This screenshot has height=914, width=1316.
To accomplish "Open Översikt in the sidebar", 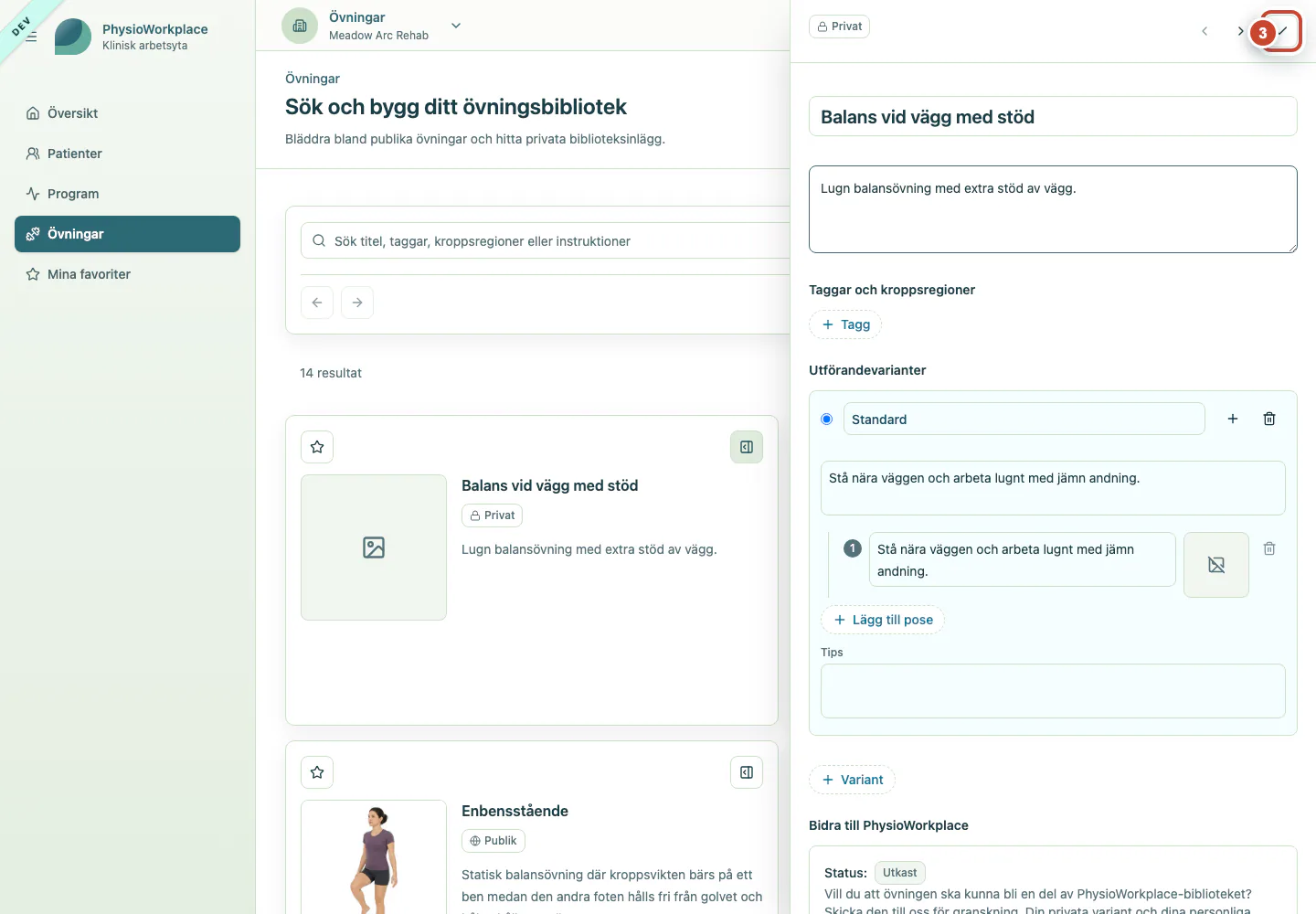I will [x=127, y=113].
